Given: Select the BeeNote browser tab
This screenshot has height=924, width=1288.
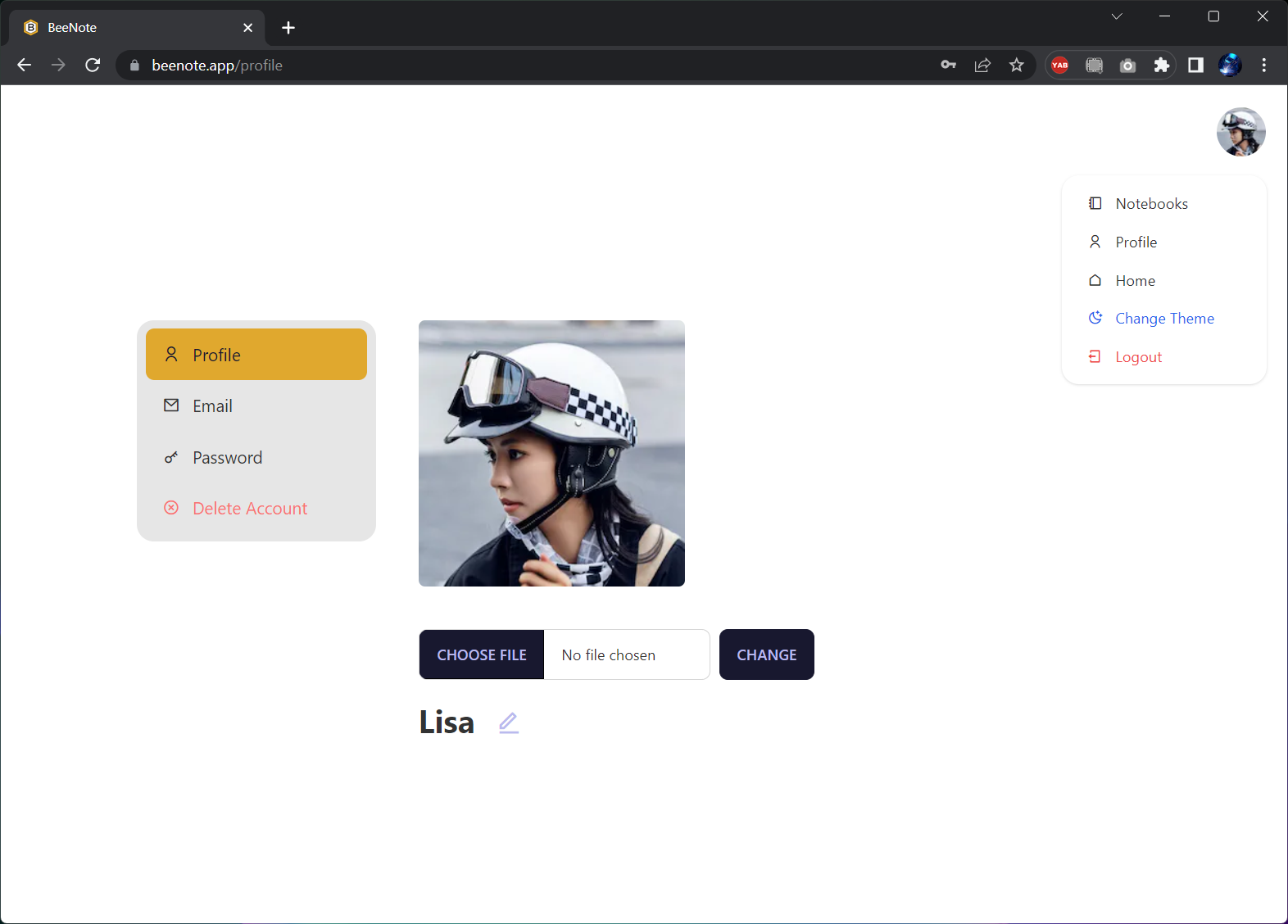Looking at the screenshot, I should point(138,28).
